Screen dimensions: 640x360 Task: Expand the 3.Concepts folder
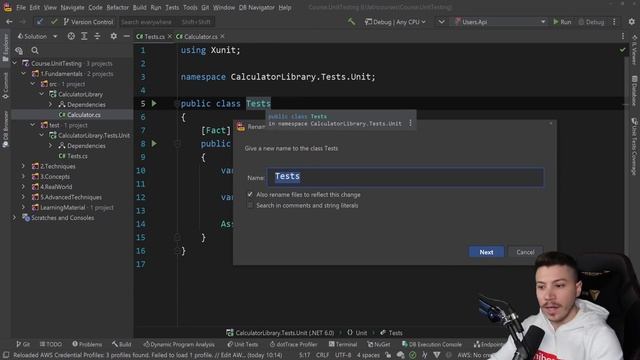[24, 176]
